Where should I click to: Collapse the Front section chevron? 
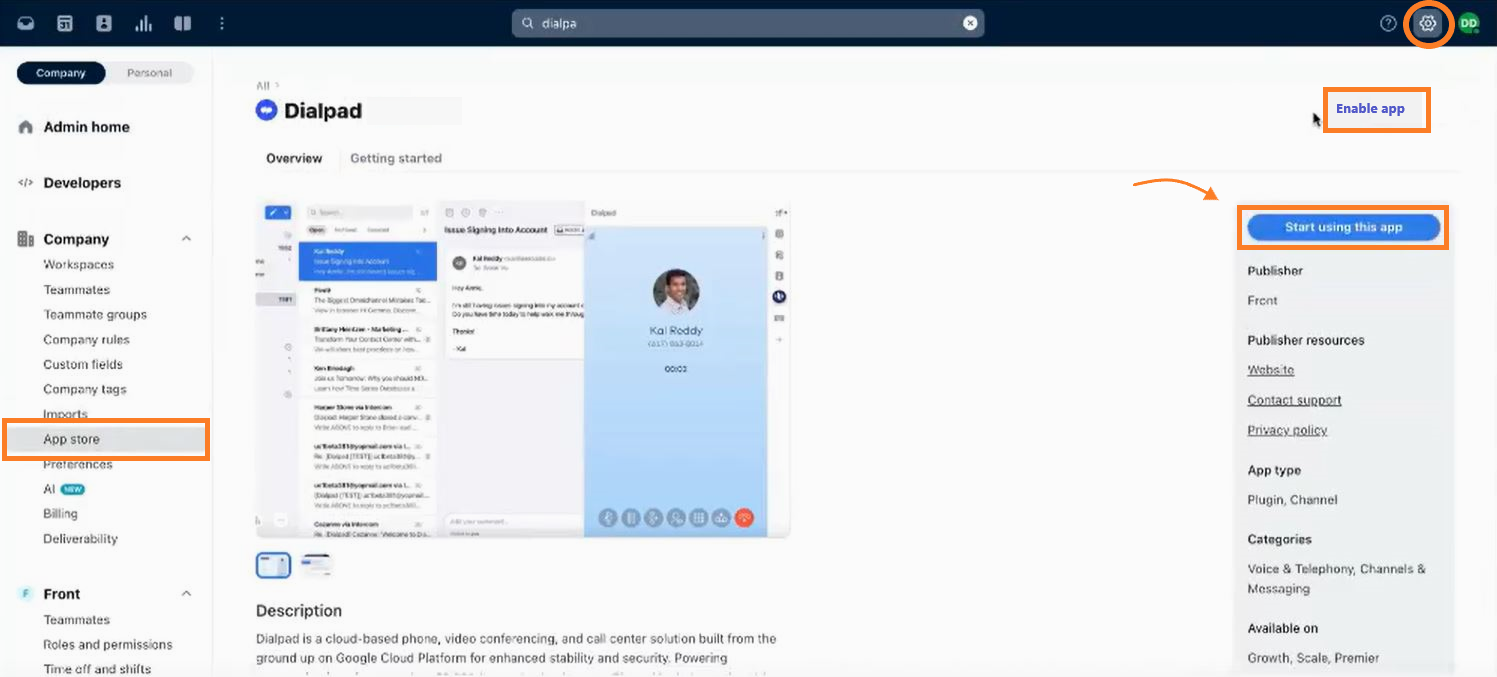pyautogui.click(x=186, y=594)
